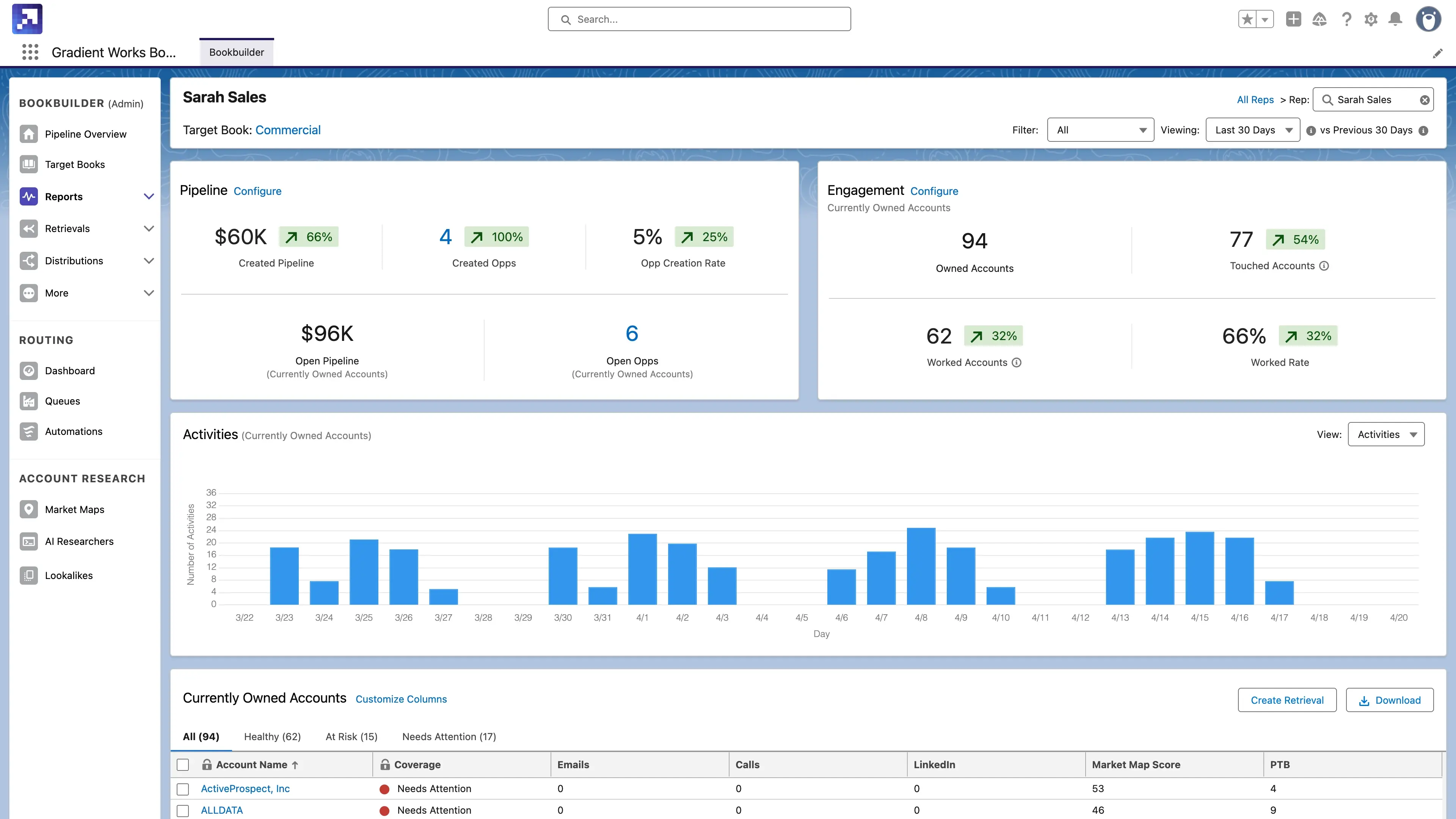1456x819 pixels.
Task: Open the Customize Columns link
Action: [x=401, y=699]
